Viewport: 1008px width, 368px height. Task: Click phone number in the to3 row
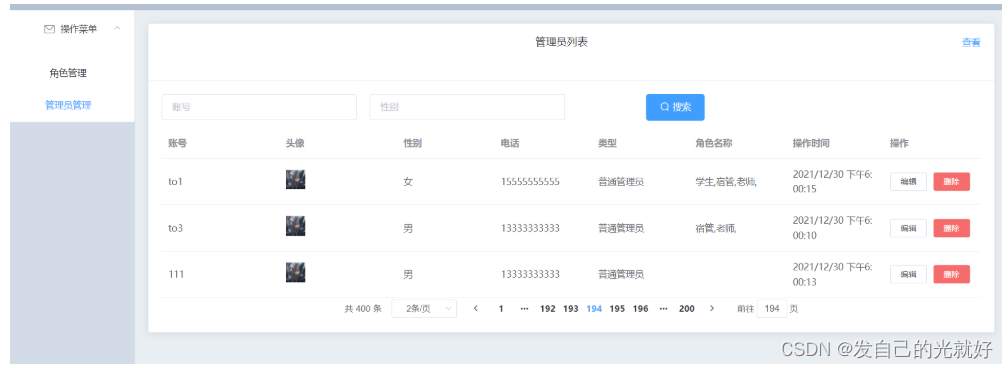[x=530, y=228]
